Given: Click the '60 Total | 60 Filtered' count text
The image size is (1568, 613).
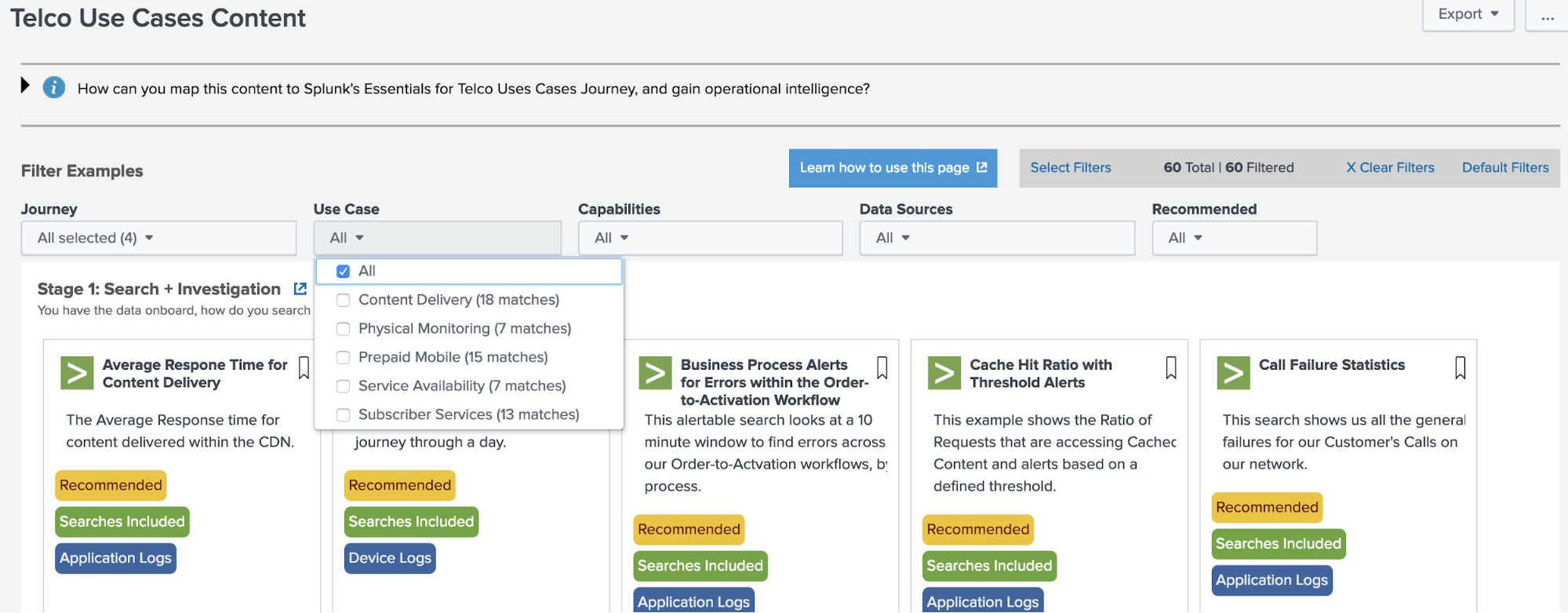Looking at the screenshot, I should point(1228,167).
